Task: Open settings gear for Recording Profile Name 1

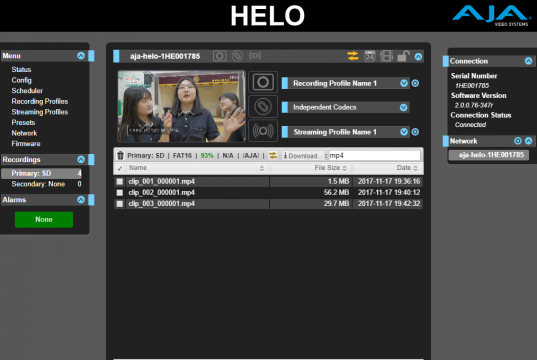Action: [415, 83]
